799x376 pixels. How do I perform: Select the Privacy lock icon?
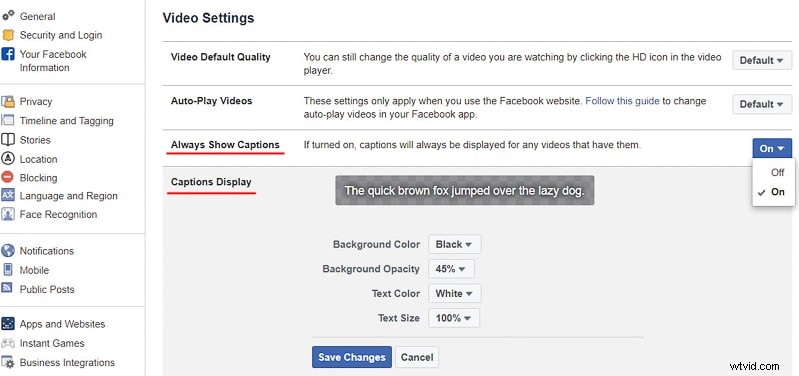point(8,101)
